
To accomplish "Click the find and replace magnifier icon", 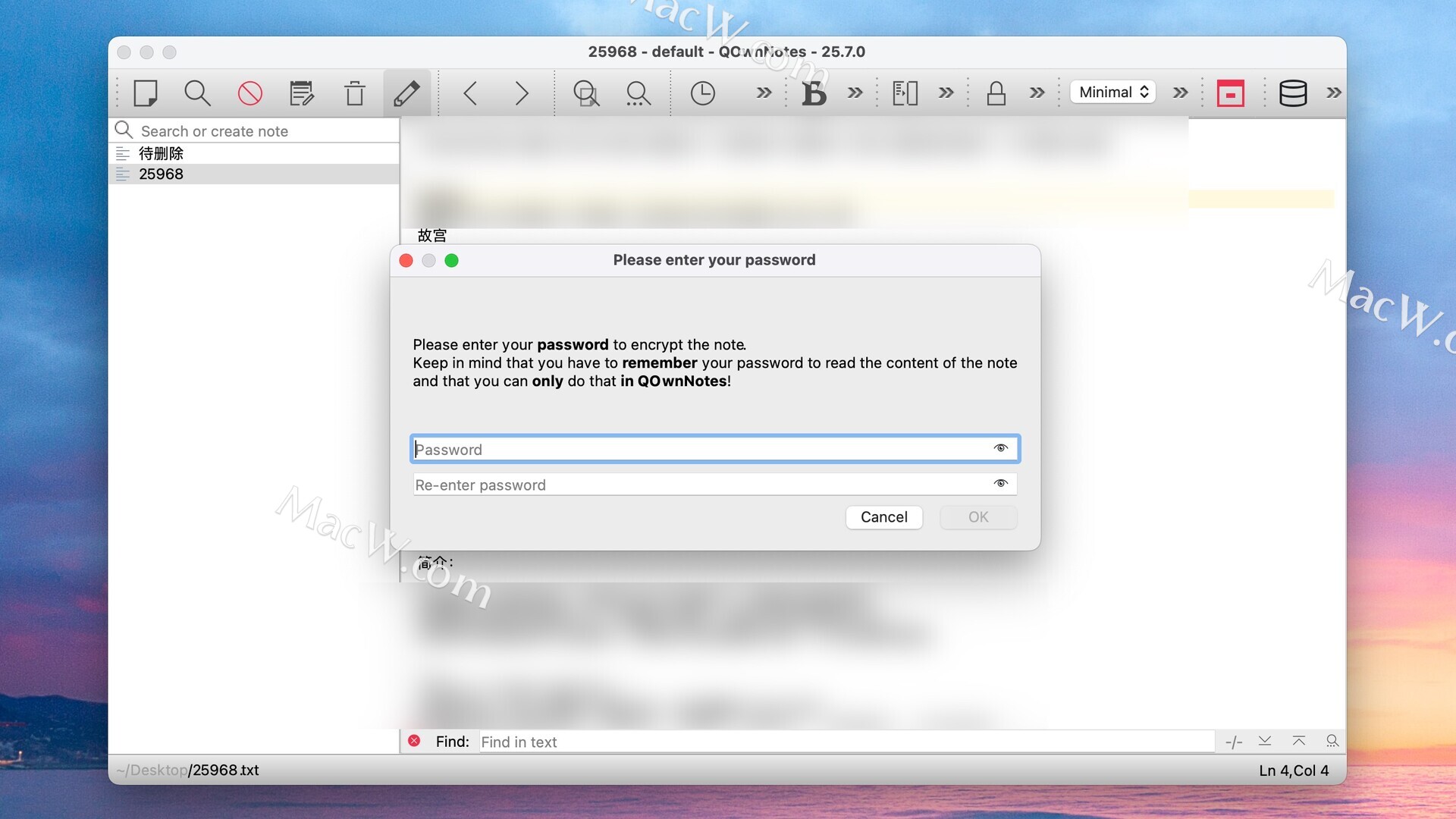I will click(x=586, y=93).
